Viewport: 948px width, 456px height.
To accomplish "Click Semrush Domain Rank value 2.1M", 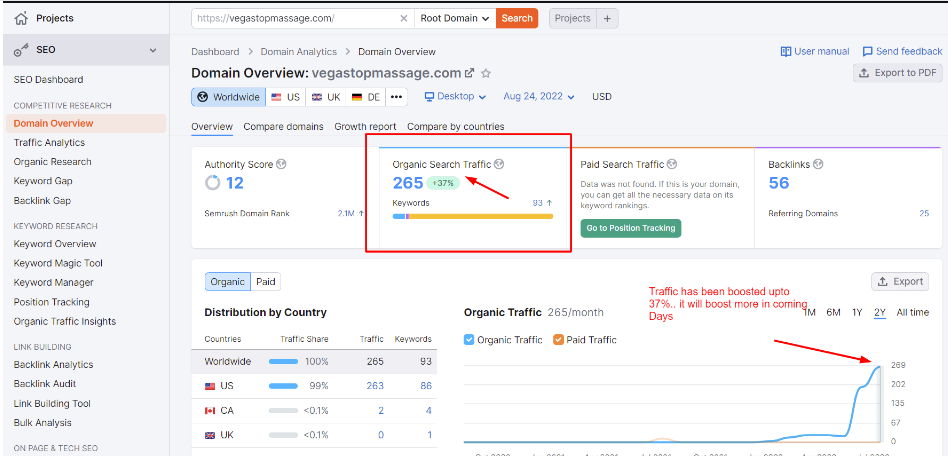I will point(346,213).
